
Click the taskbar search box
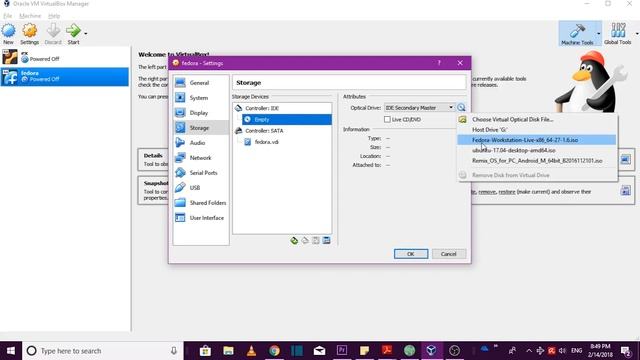[x=102, y=351]
